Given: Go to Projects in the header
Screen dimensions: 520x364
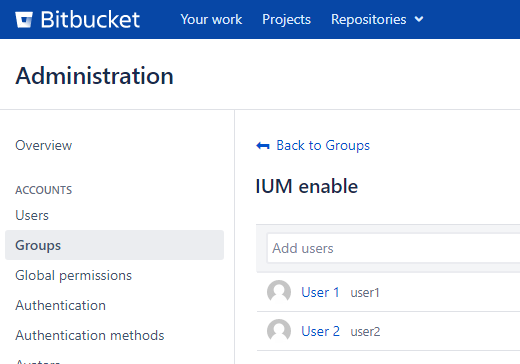Looking at the screenshot, I should click(x=286, y=19).
